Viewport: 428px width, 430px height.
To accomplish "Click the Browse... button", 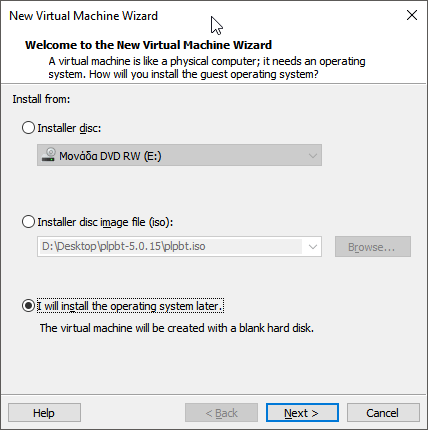I will (373, 247).
